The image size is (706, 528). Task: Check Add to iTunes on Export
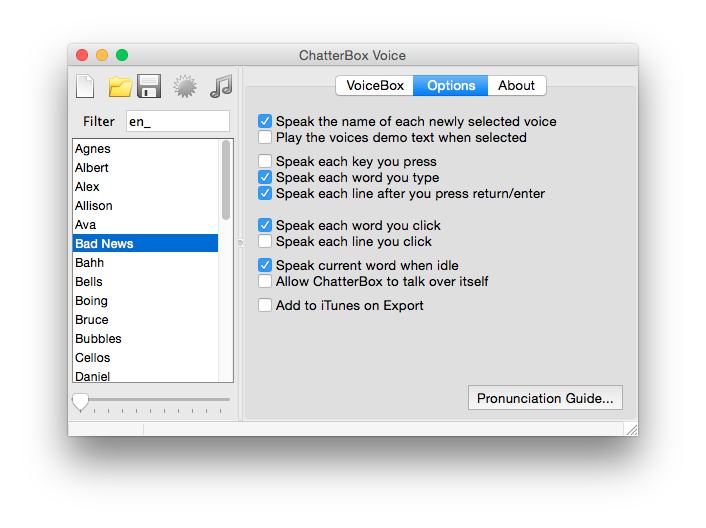pos(265,305)
